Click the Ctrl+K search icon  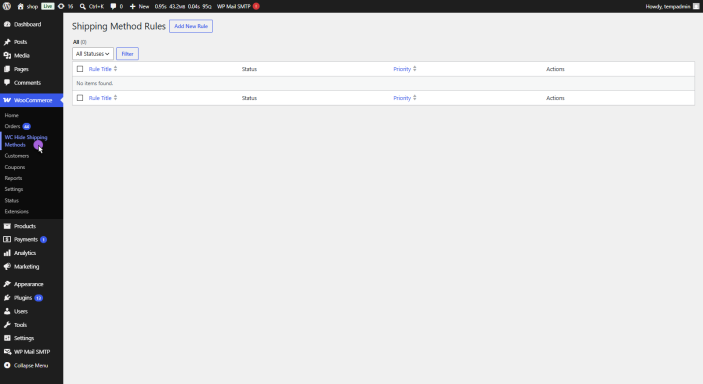[x=82, y=6]
